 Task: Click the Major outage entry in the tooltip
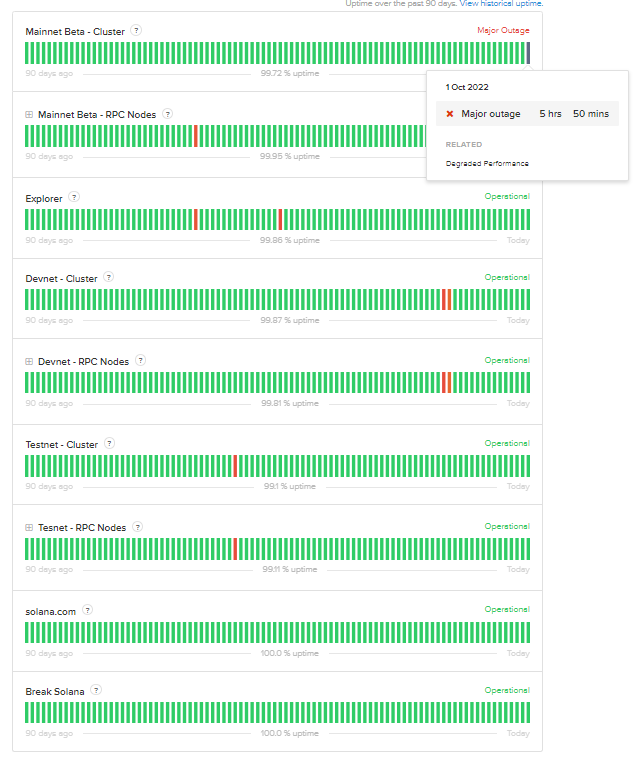pyautogui.click(x=491, y=114)
